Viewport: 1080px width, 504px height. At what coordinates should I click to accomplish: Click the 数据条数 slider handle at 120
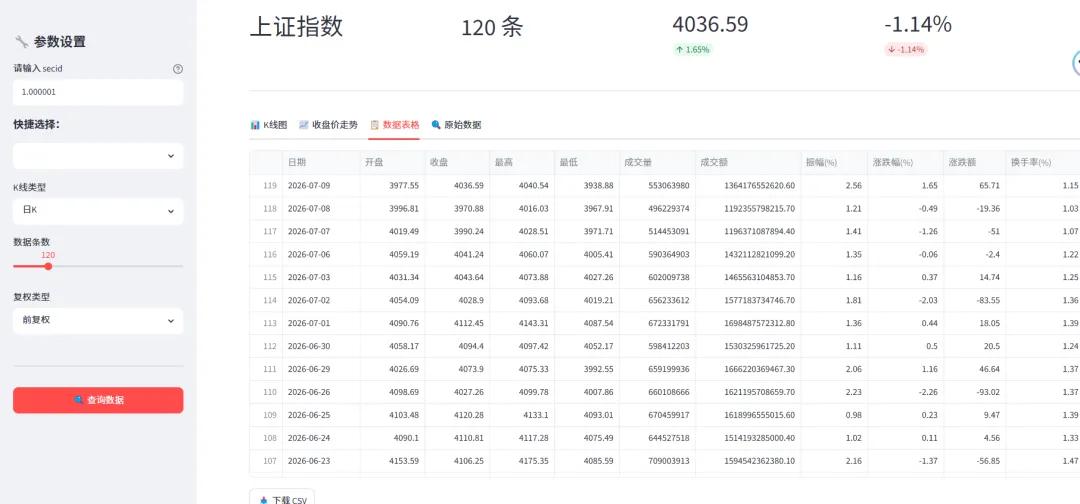coord(48,266)
